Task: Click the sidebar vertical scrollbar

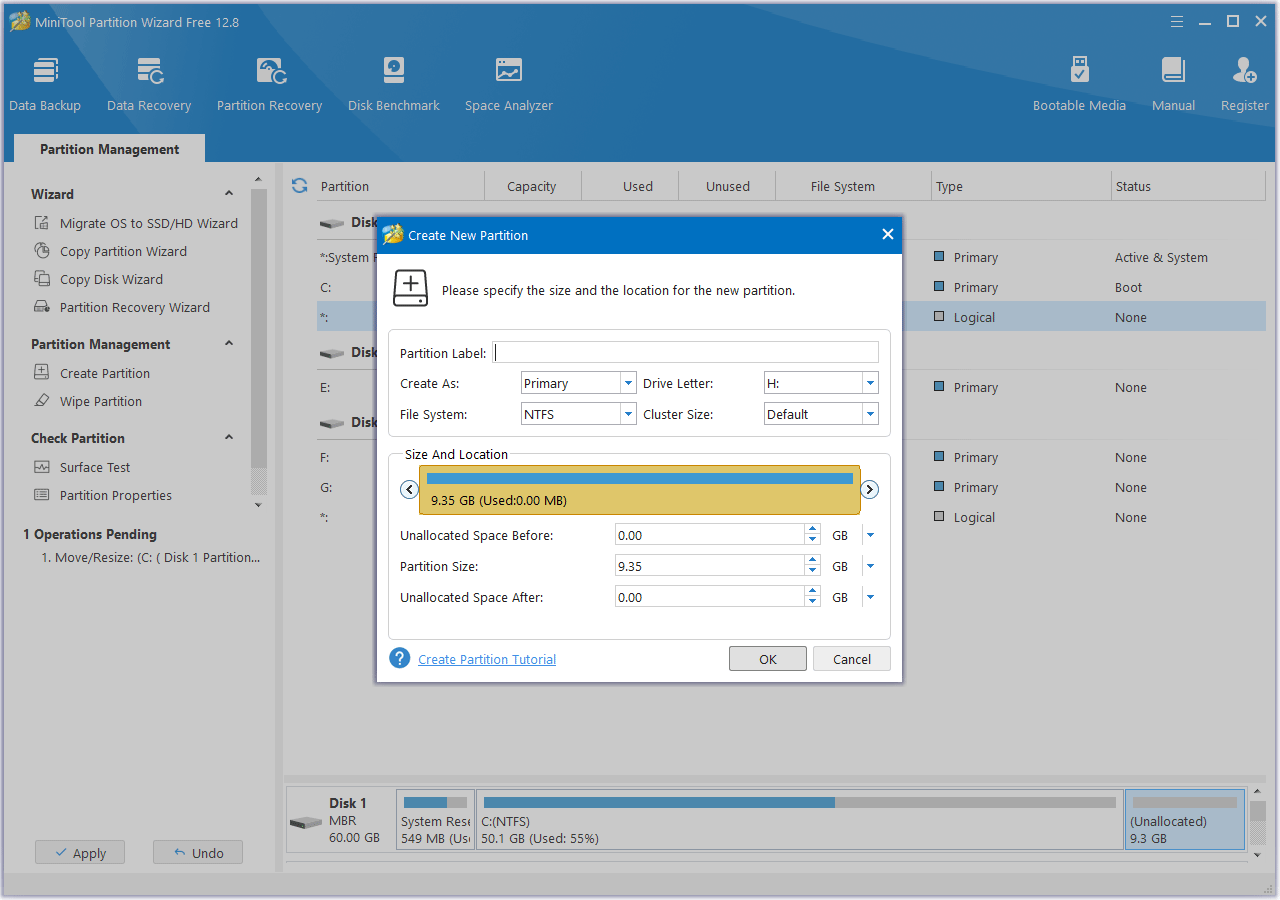Action: point(259,330)
